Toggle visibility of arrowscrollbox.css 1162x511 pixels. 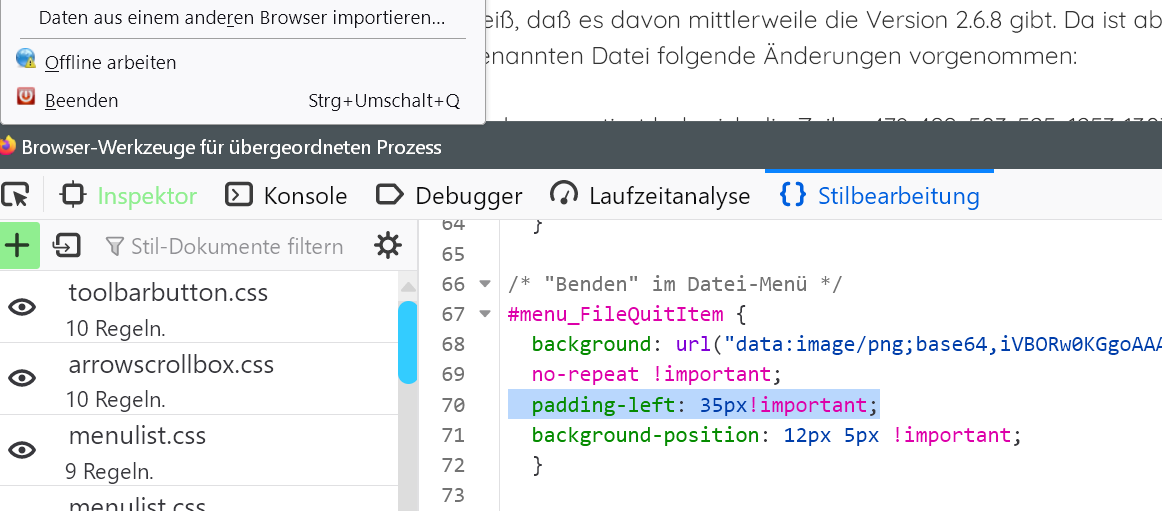pyautogui.click(x=22, y=378)
